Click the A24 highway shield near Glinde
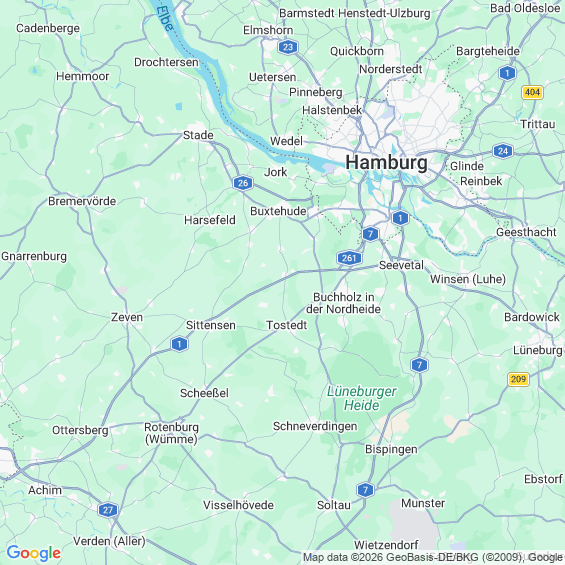This screenshot has height=565, width=565. [x=503, y=151]
